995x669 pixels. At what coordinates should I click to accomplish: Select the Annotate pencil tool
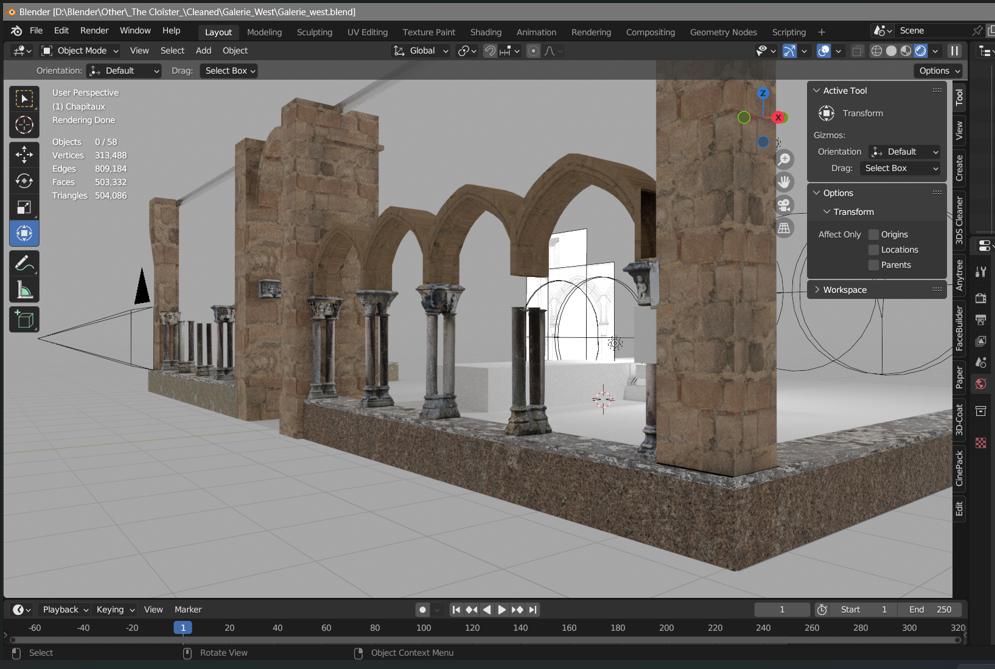tap(24, 264)
